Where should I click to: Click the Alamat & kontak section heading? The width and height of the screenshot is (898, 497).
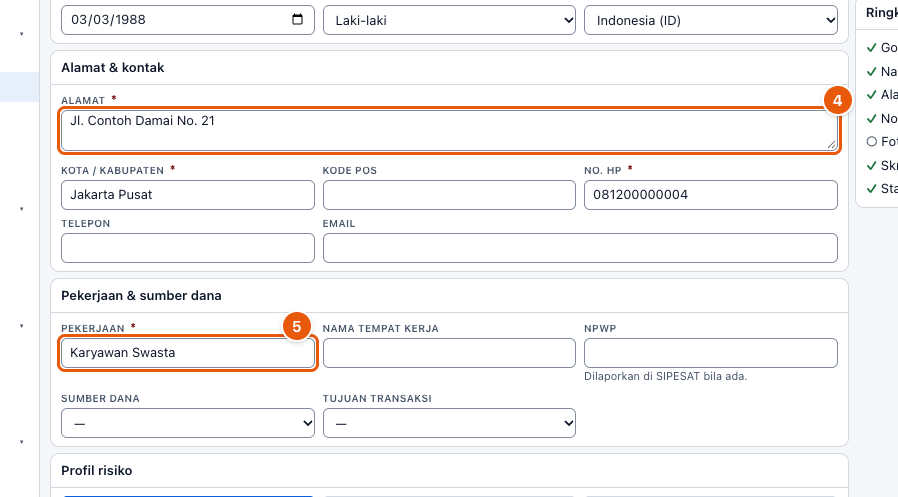[x=113, y=68]
